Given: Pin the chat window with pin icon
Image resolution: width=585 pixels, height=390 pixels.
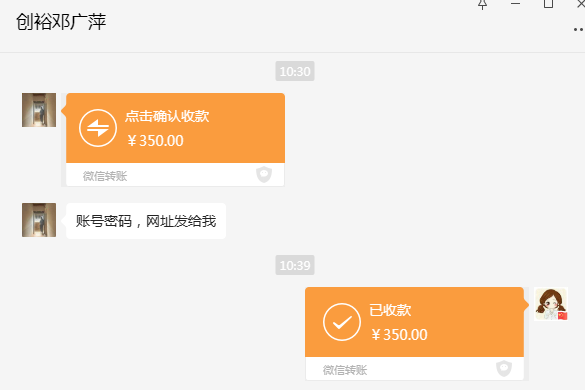Looking at the screenshot, I should tap(482, 4).
